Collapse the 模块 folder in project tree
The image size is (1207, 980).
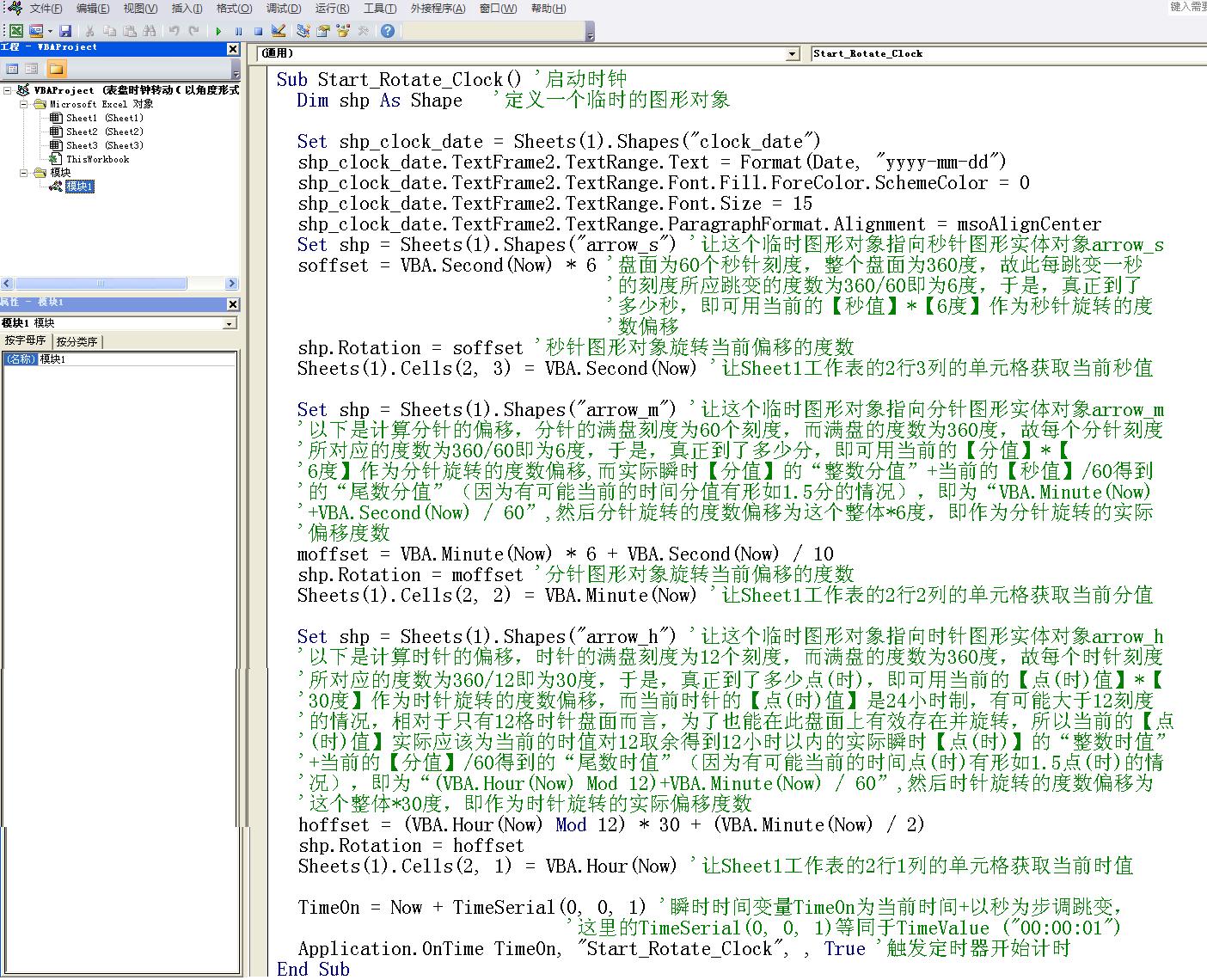(x=24, y=173)
